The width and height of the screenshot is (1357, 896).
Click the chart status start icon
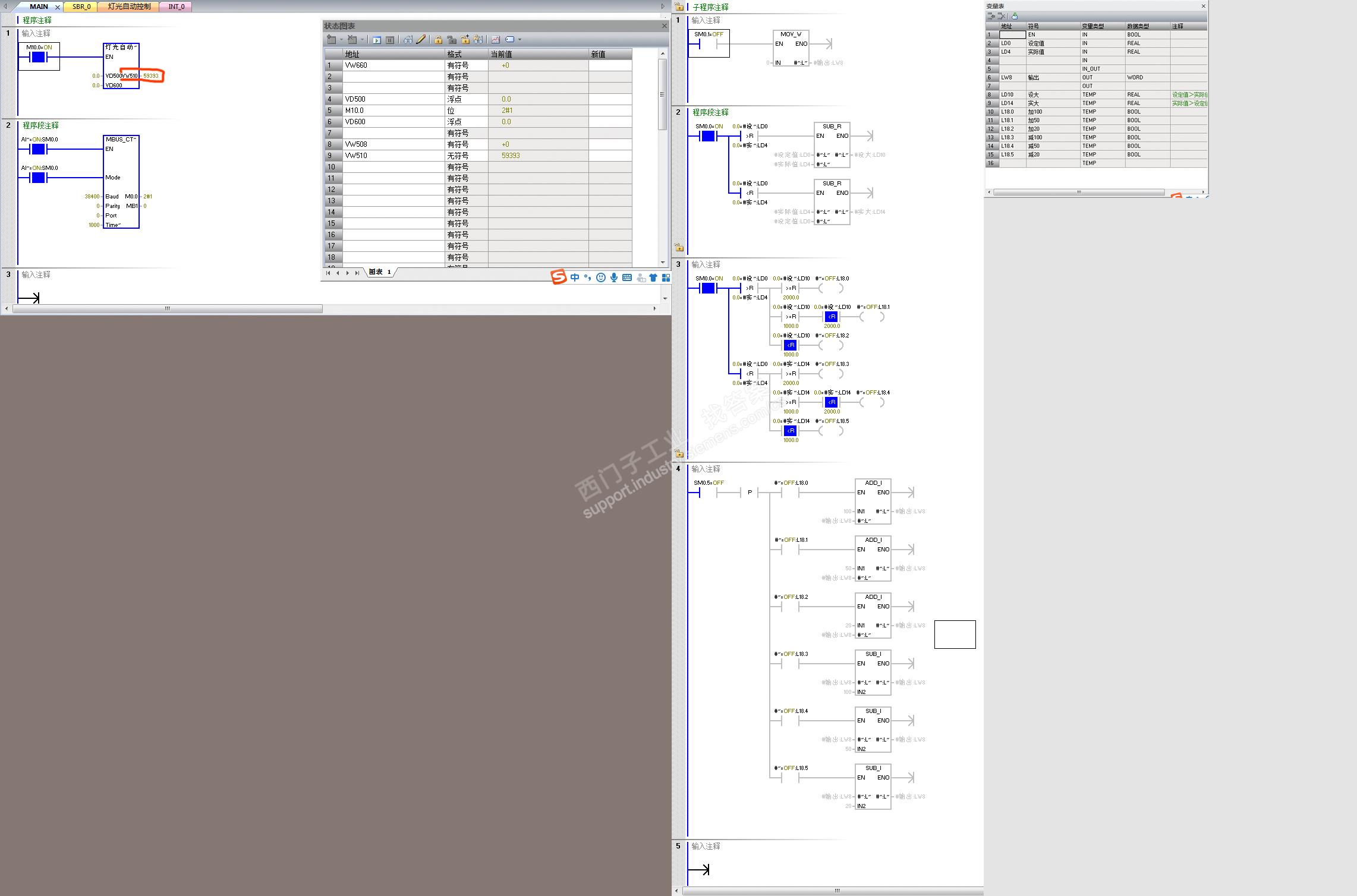[377, 40]
